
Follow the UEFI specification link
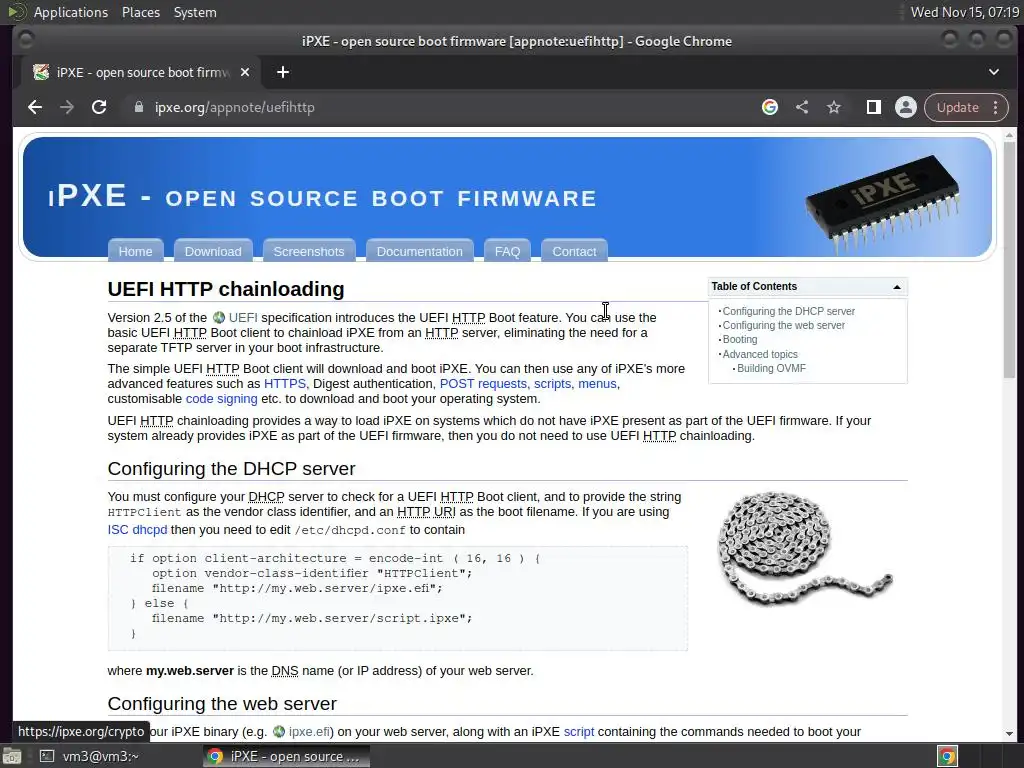click(235, 317)
